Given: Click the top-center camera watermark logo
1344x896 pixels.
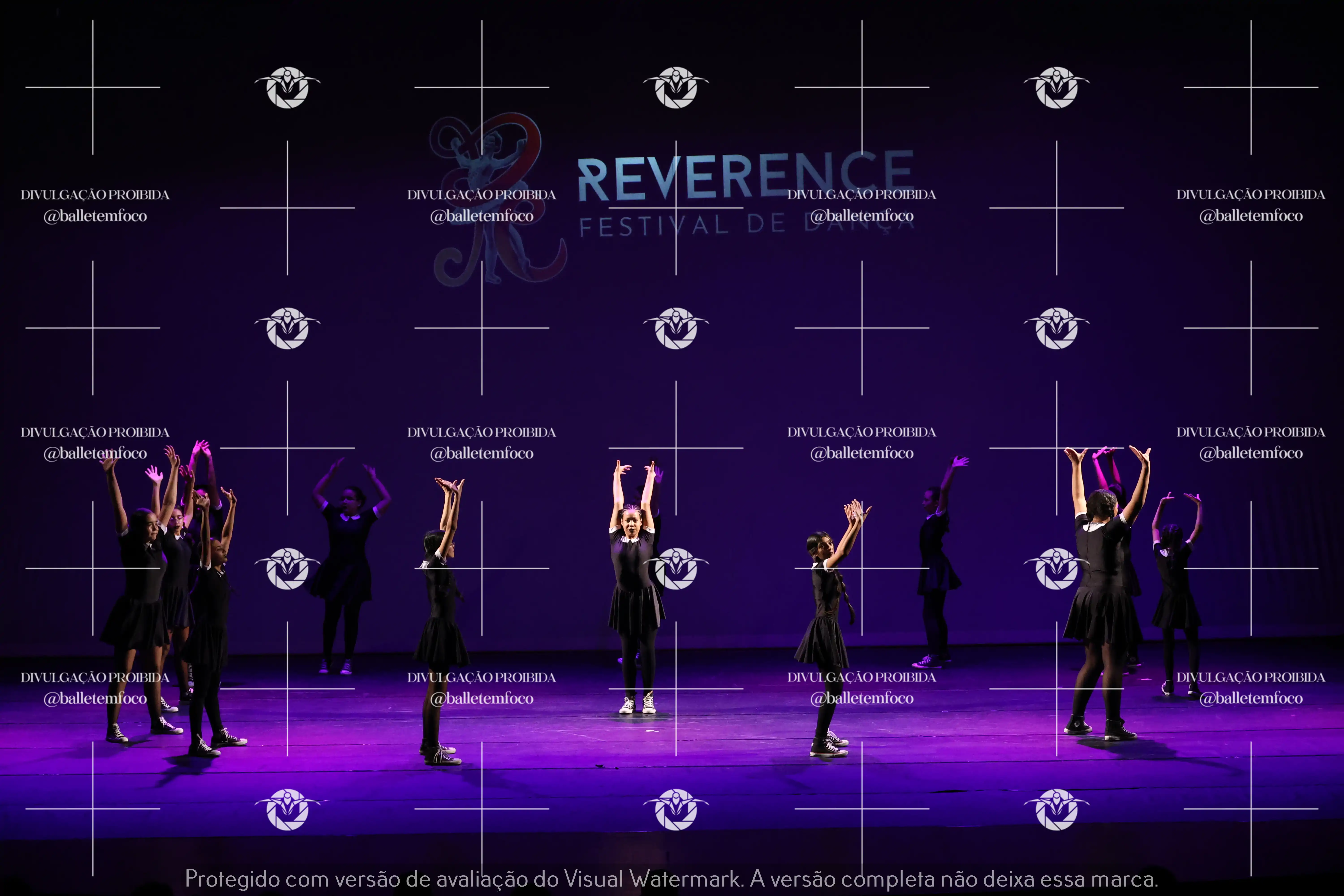Looking at the screenshot, I should (x=676, y=87).
